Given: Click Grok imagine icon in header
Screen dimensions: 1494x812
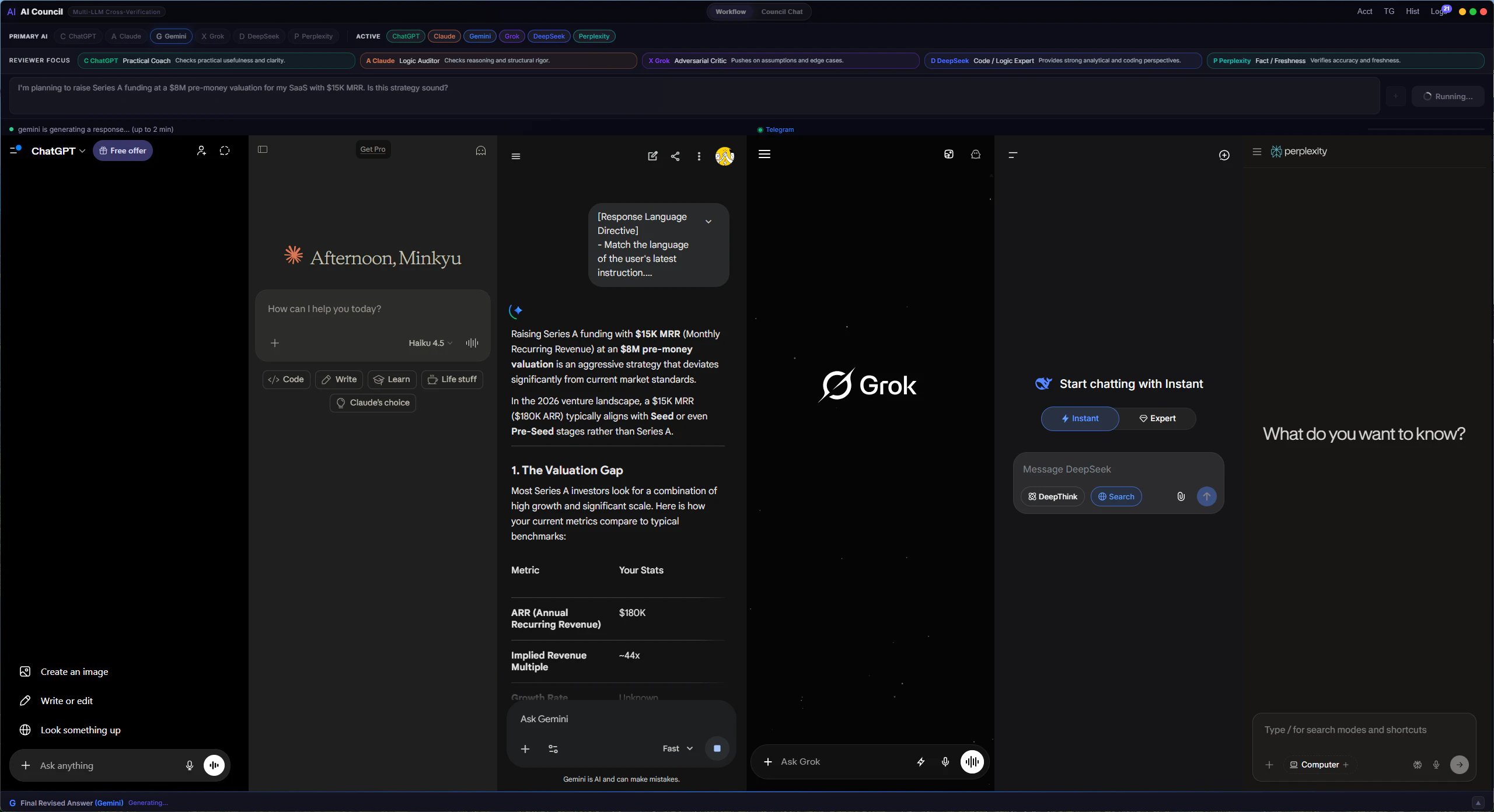Looking at the screenshot, I should [949, 154].
